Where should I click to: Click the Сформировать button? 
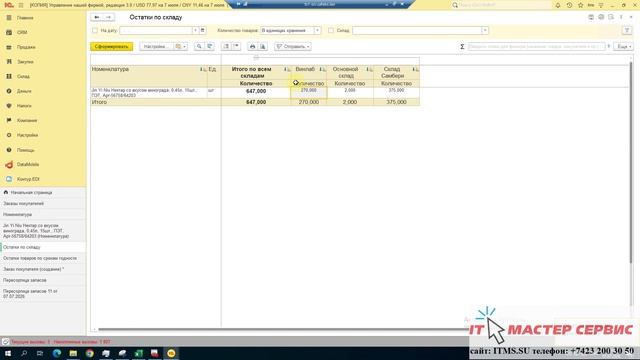click(x=111, y=47)
